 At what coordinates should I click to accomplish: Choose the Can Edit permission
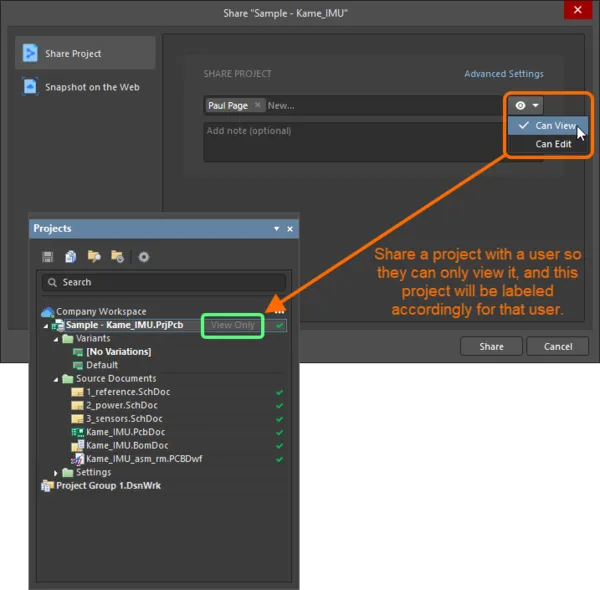click(548, 144)
